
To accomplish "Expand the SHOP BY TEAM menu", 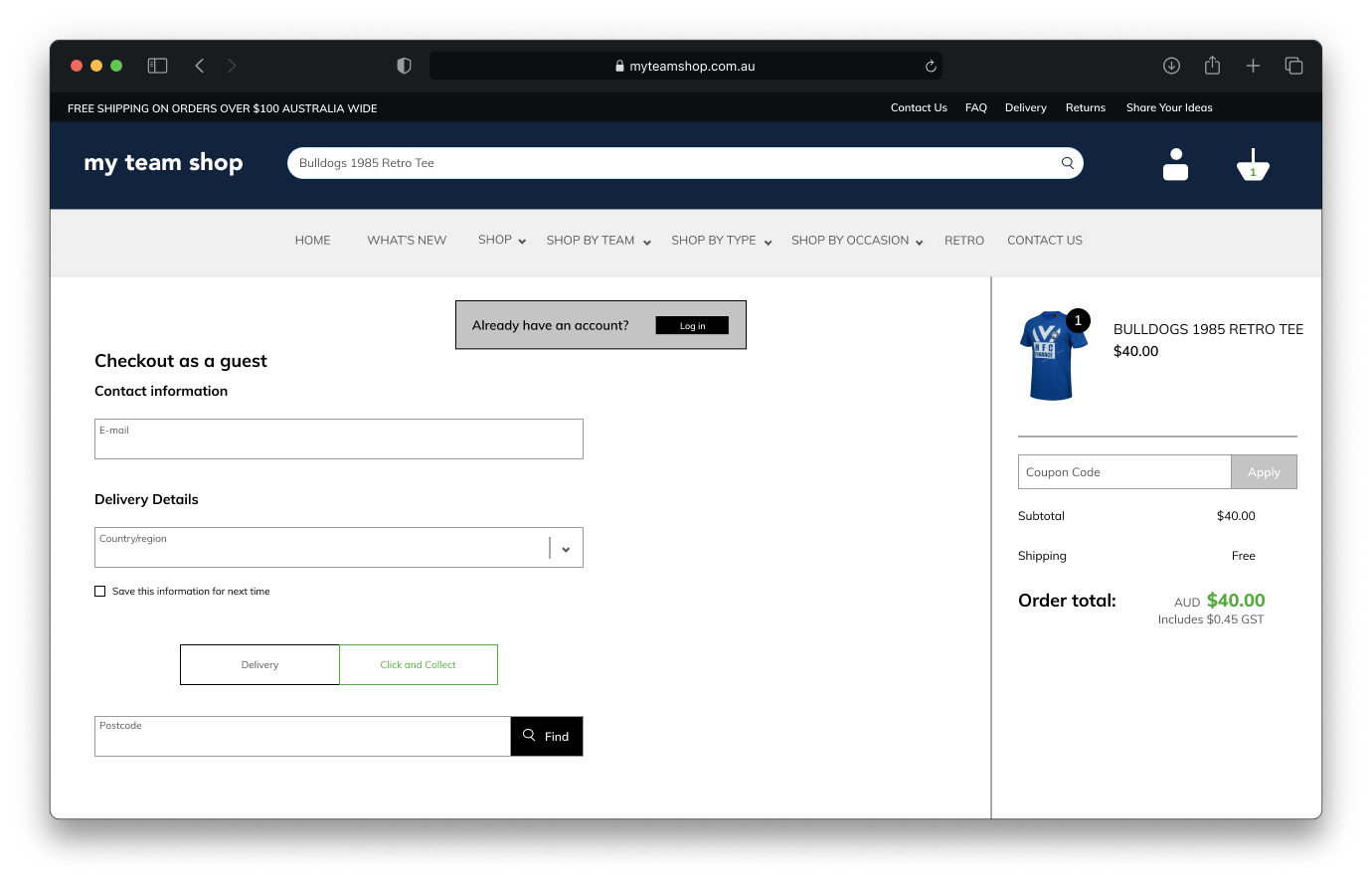I will pos(599,241).
